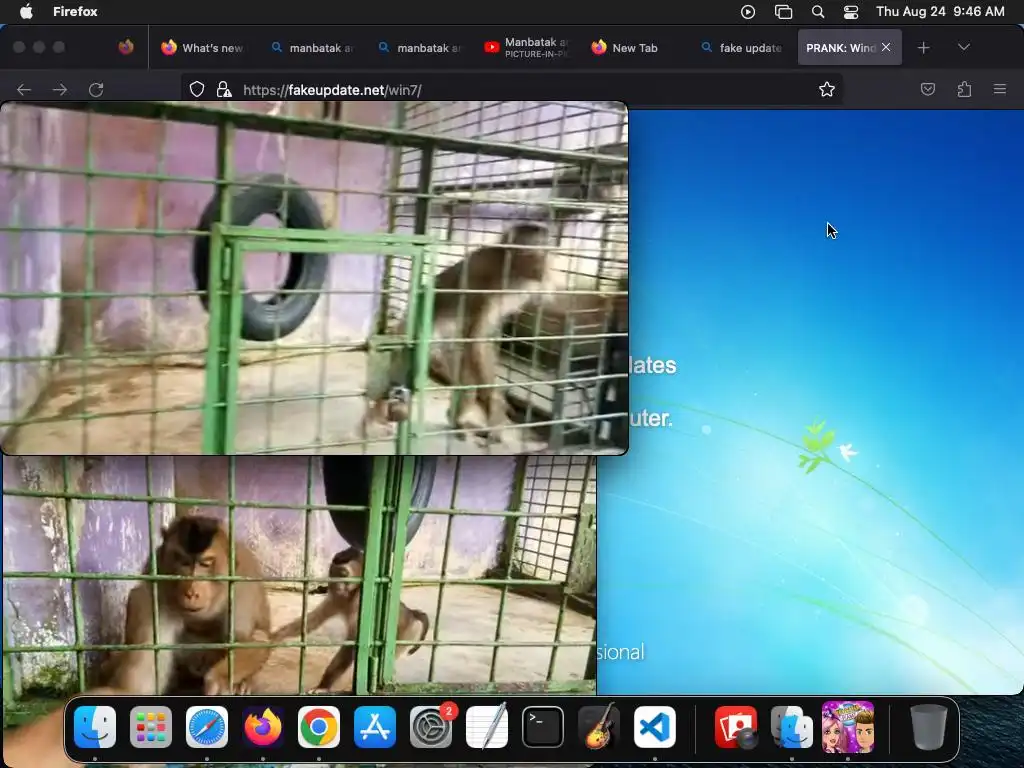The width and height of the screenshot is (1024, 768).
Task: Open Google Chrome from the Dock
Action: [x=319, y=727]
